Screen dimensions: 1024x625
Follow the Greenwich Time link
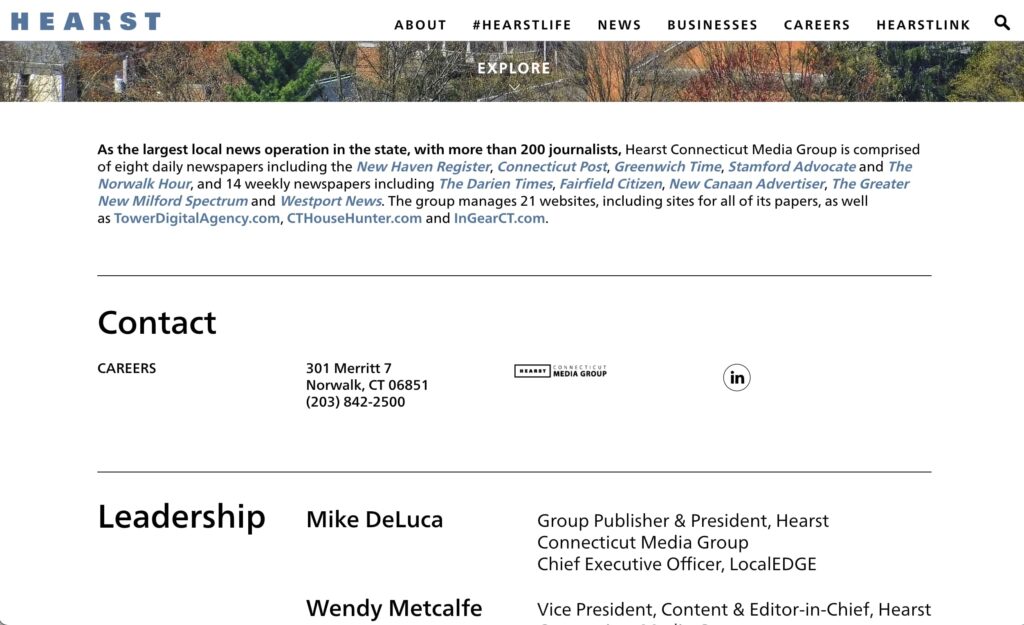pyautogui.click(x=667, y=167)
